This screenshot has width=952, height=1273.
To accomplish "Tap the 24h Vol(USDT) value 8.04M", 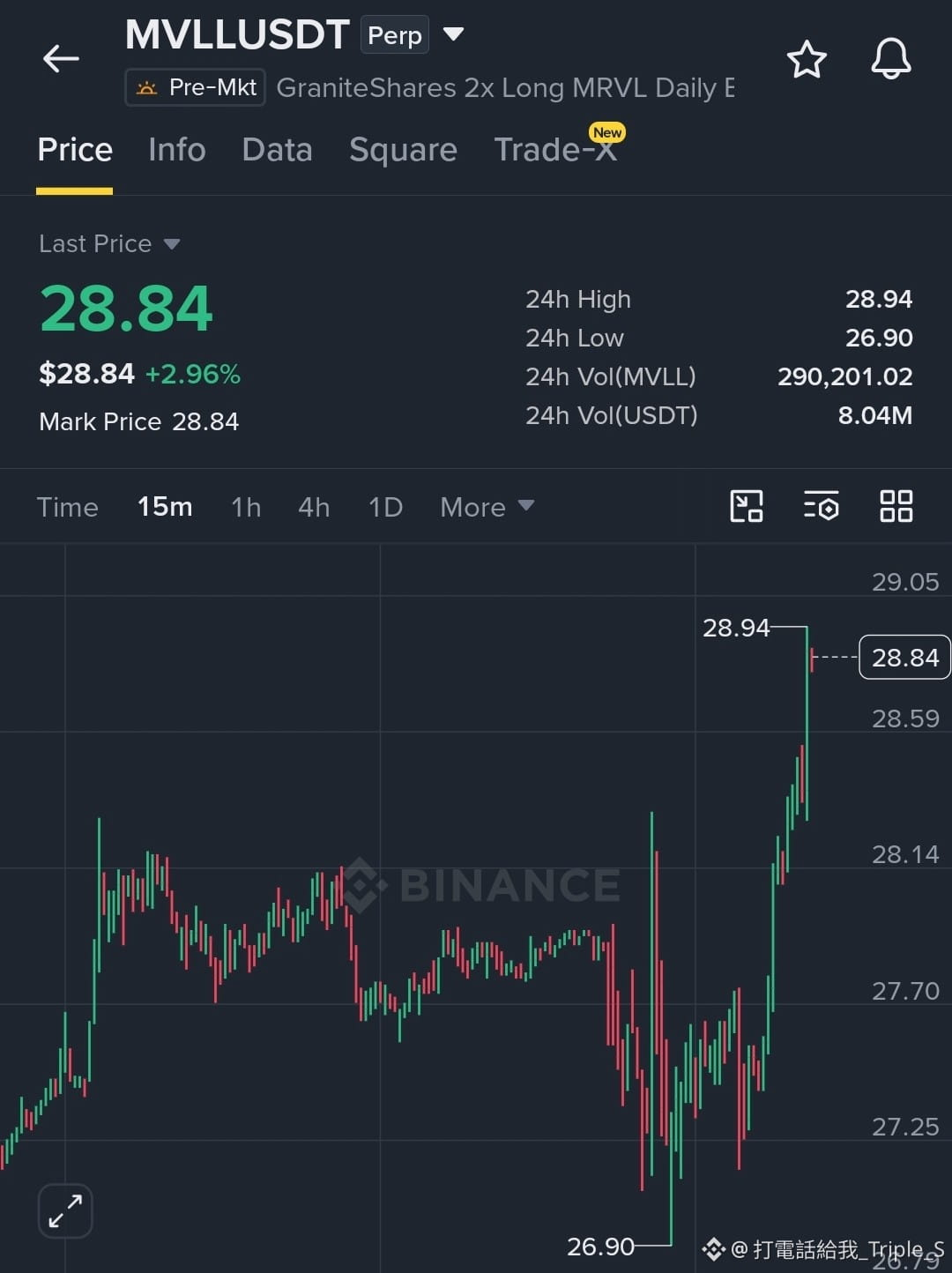I will [874, 415].
